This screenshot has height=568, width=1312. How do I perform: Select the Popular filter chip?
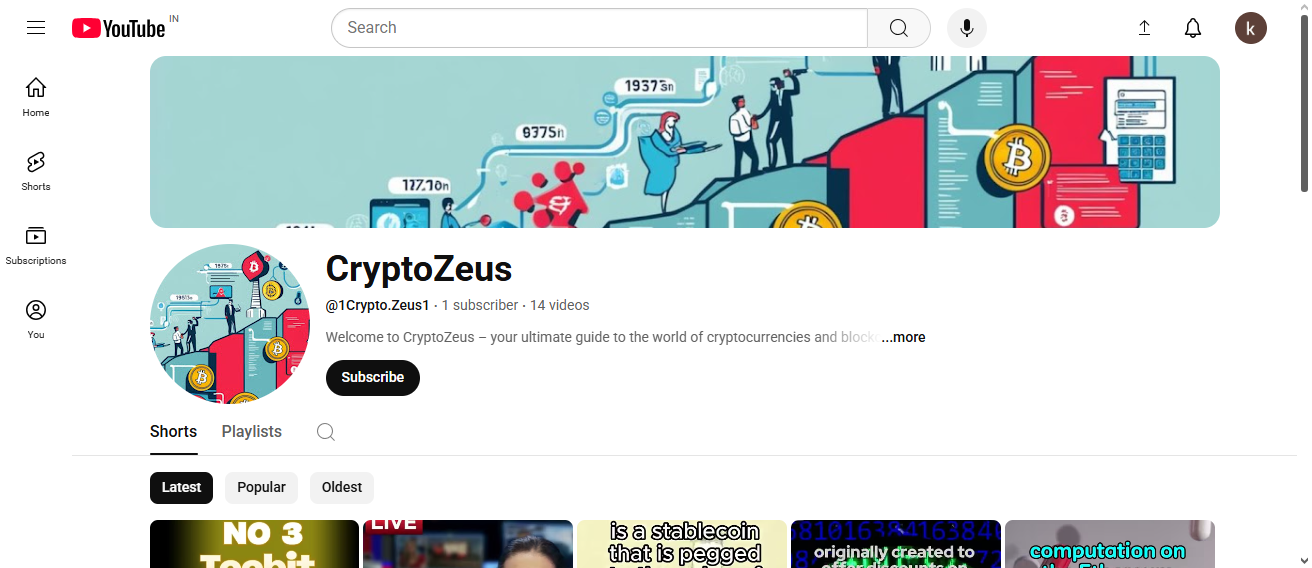261,488
